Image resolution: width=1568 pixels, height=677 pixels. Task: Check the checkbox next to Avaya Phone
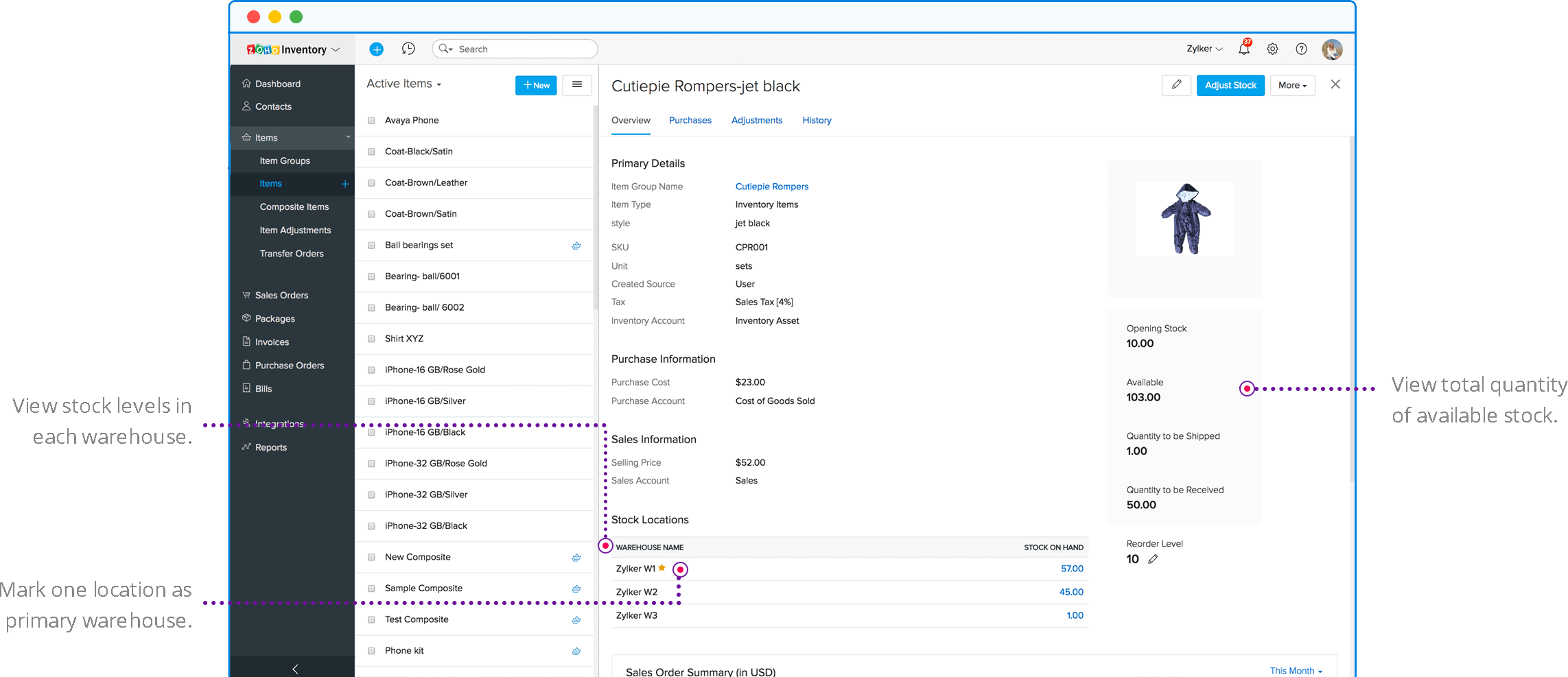tap(371, 120)
